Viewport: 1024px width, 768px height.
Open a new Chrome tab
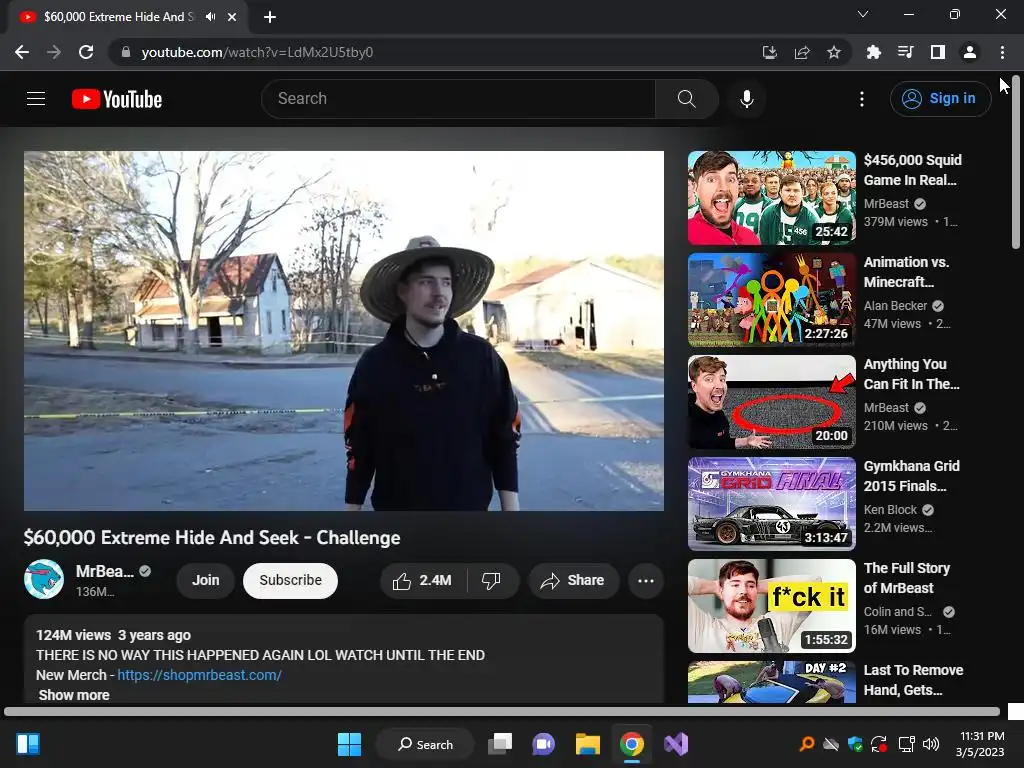coord(270,17)
